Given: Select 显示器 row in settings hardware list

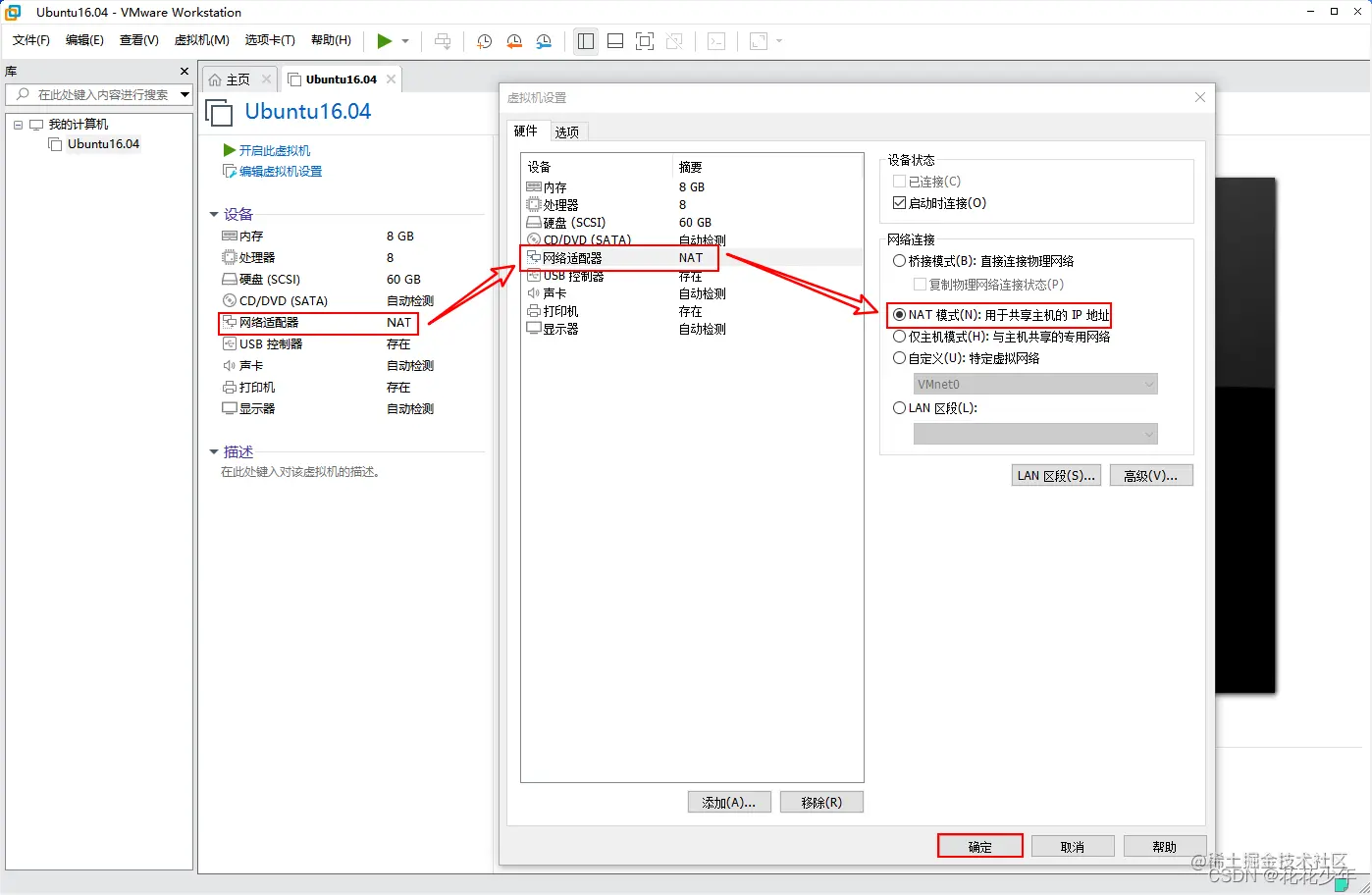Looking at the screenshot, I should click(692, 329).
